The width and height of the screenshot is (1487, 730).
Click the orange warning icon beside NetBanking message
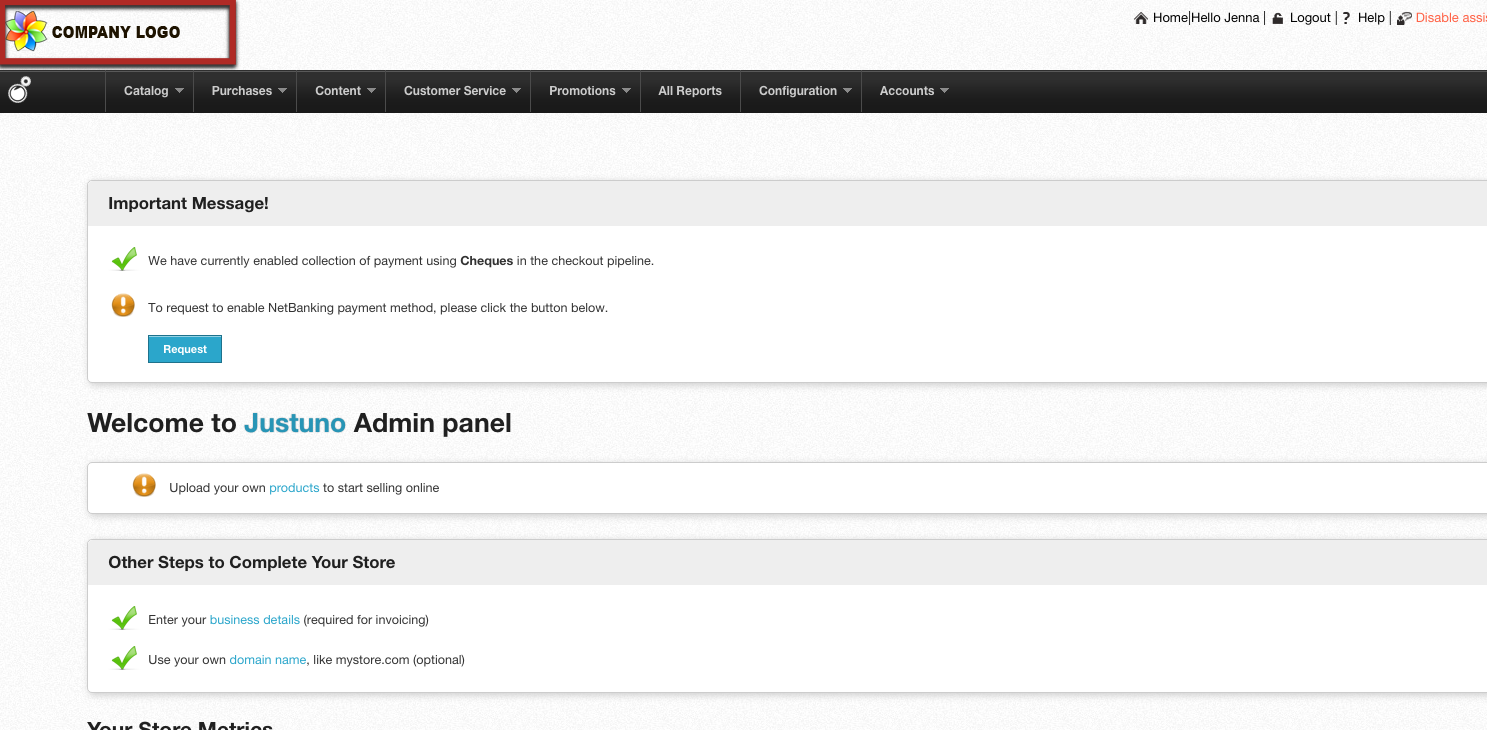[x=123, y=306]
